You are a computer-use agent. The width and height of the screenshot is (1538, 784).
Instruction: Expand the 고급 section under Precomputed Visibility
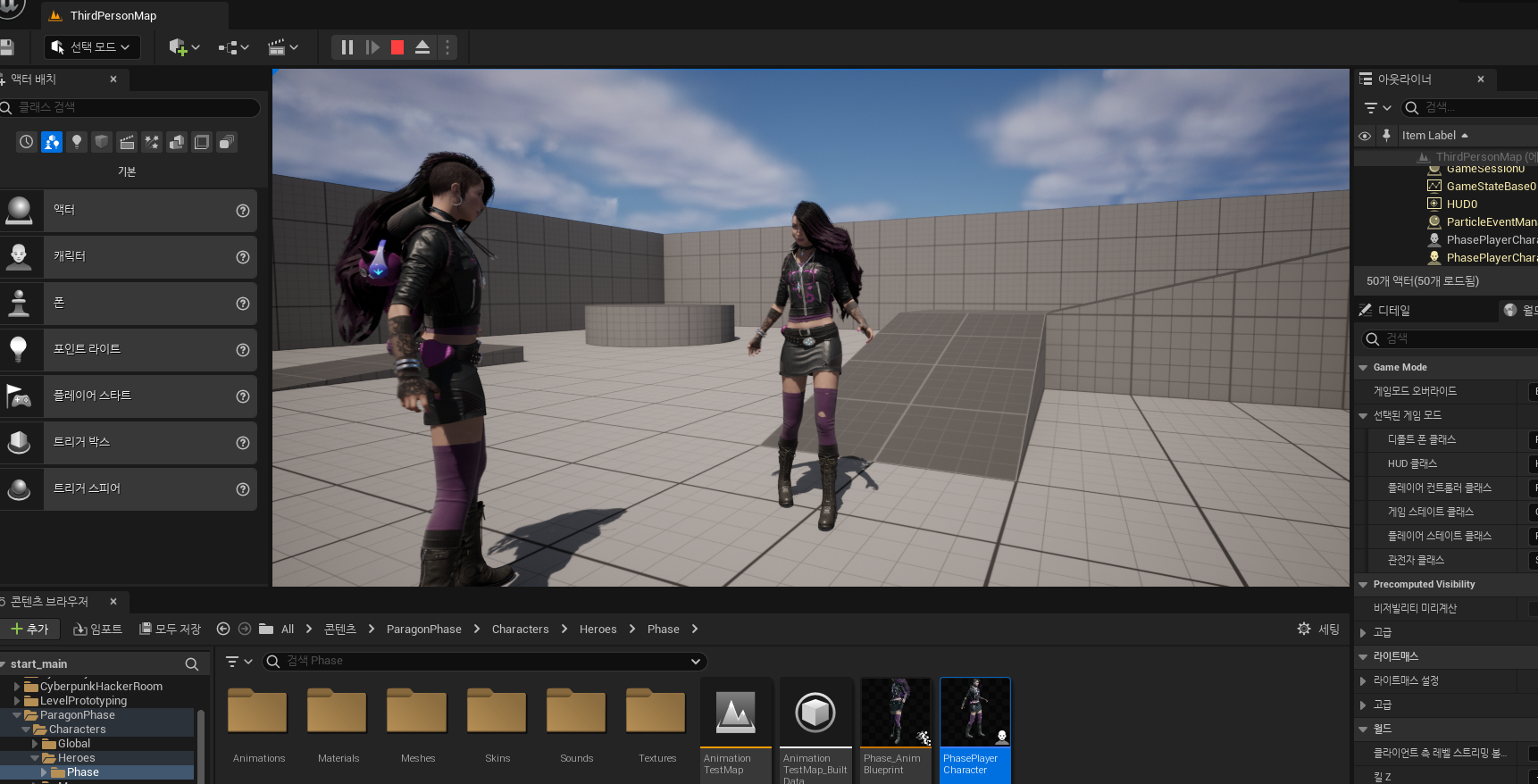tap(1363, 633)
